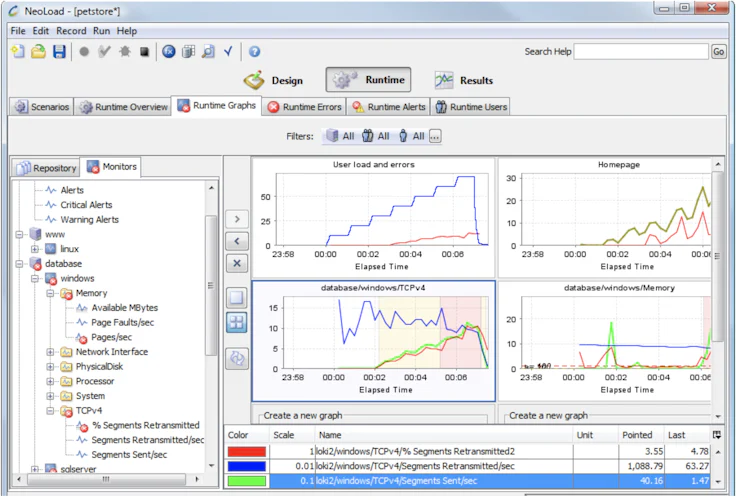Viewport: 736px width, 500px height.
Task: Switch to the Runtime section
Action: point(368,80)
